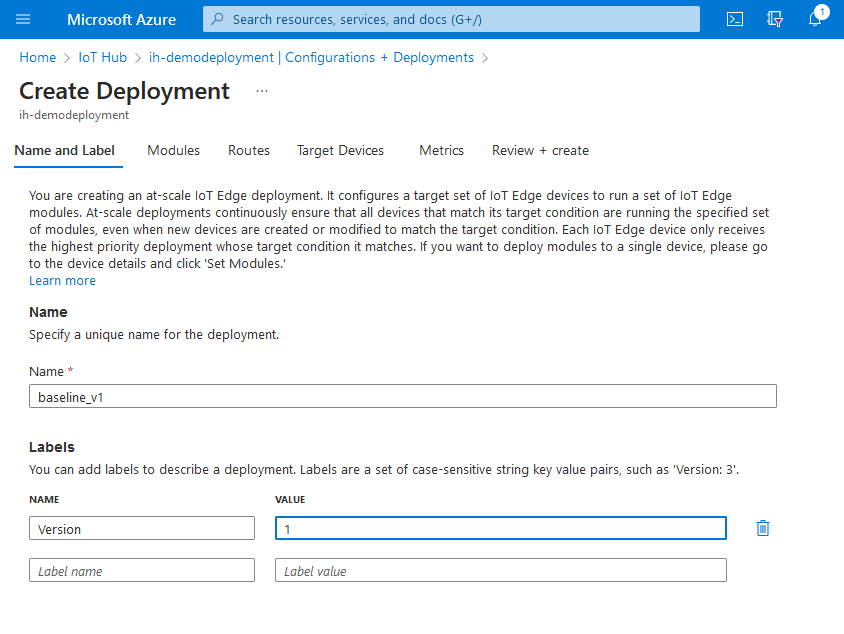Select the Target Devices tab
The image size is (844, 634).
340,150
